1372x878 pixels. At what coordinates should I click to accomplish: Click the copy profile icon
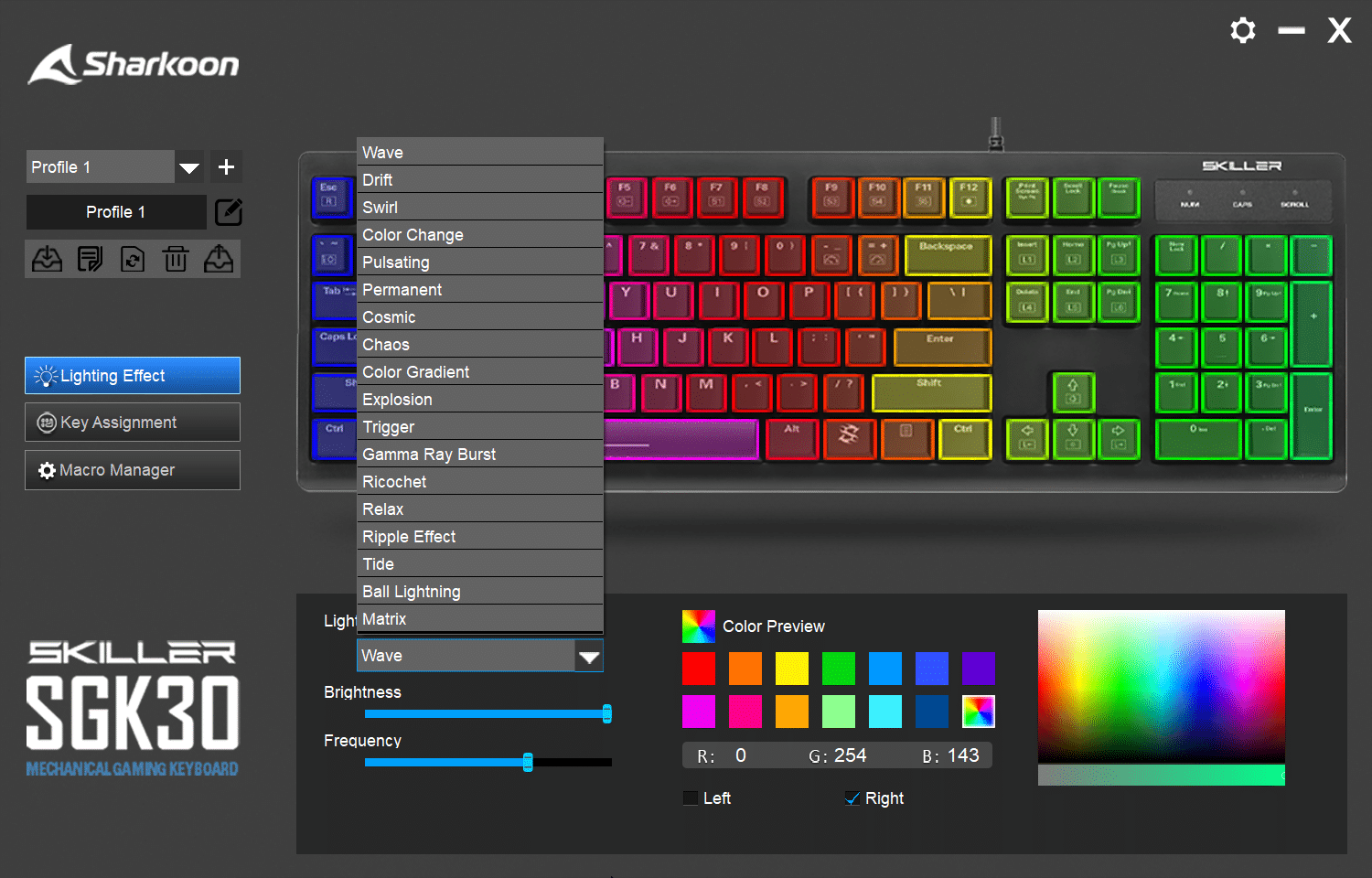(x=90, y=260)
